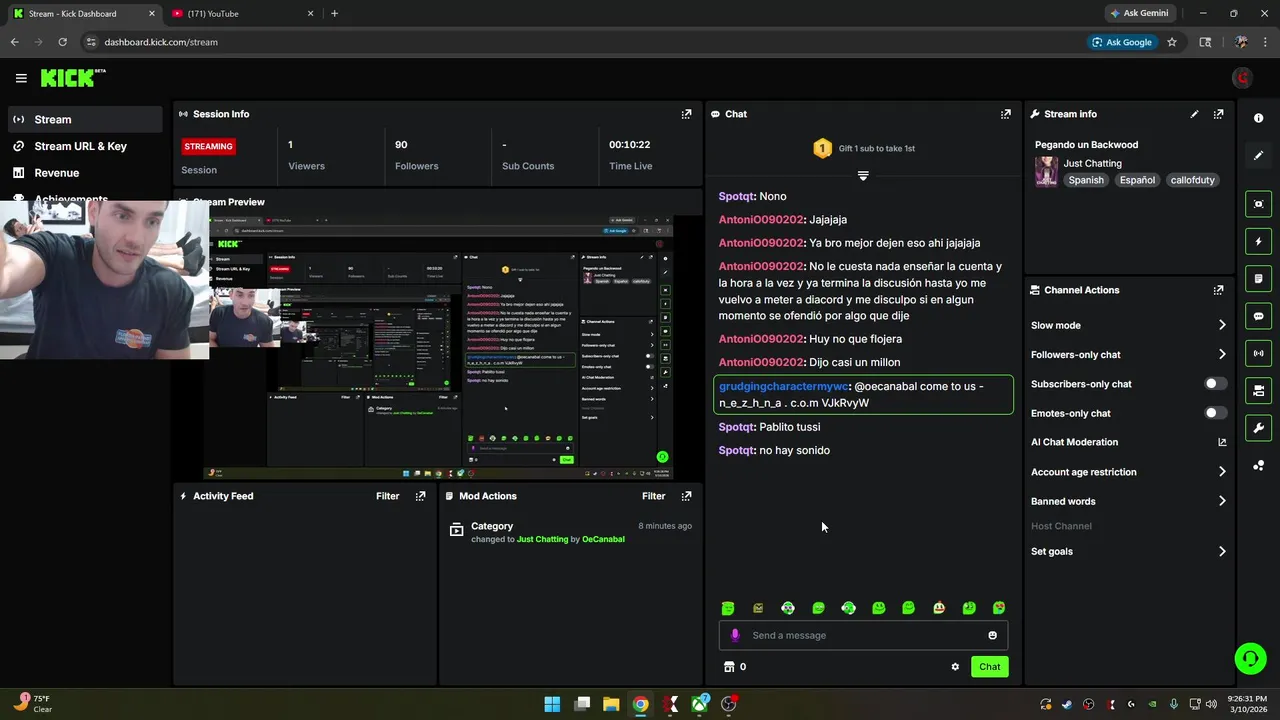Click the Just Chatting link in Mod Actions
This screenshot has width=1280, height=720.
(x=542, y=539)
